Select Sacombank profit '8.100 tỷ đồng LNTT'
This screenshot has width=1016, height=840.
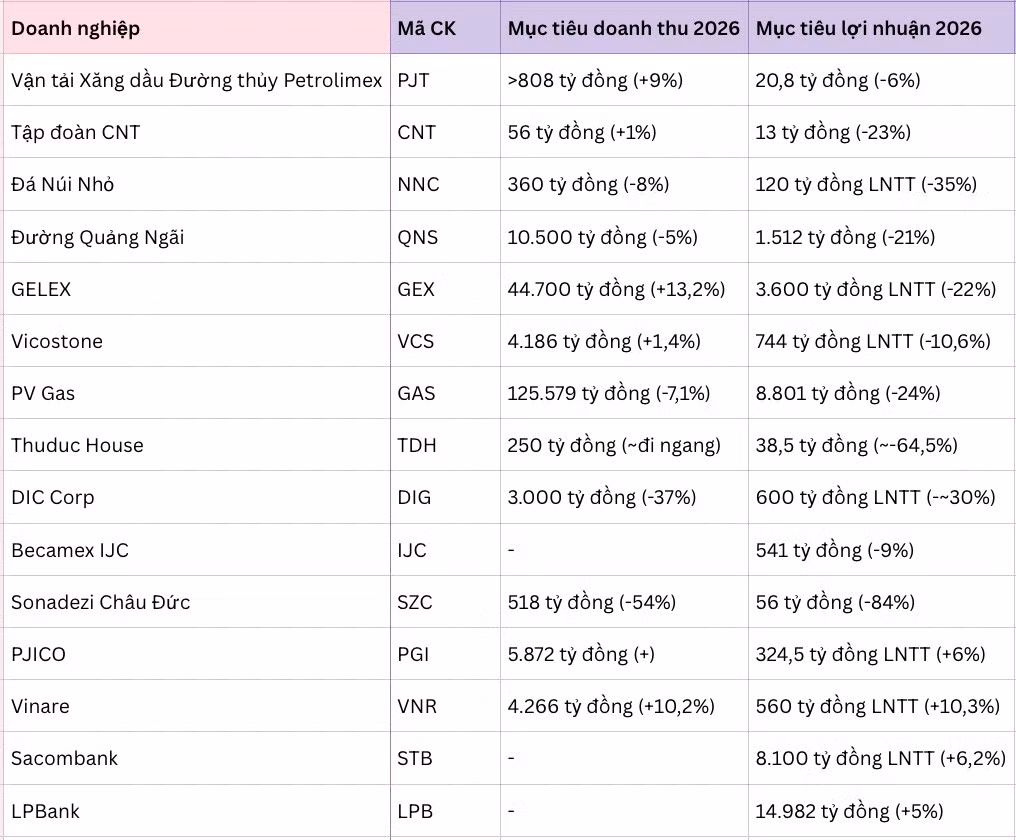tap(880, 758)
